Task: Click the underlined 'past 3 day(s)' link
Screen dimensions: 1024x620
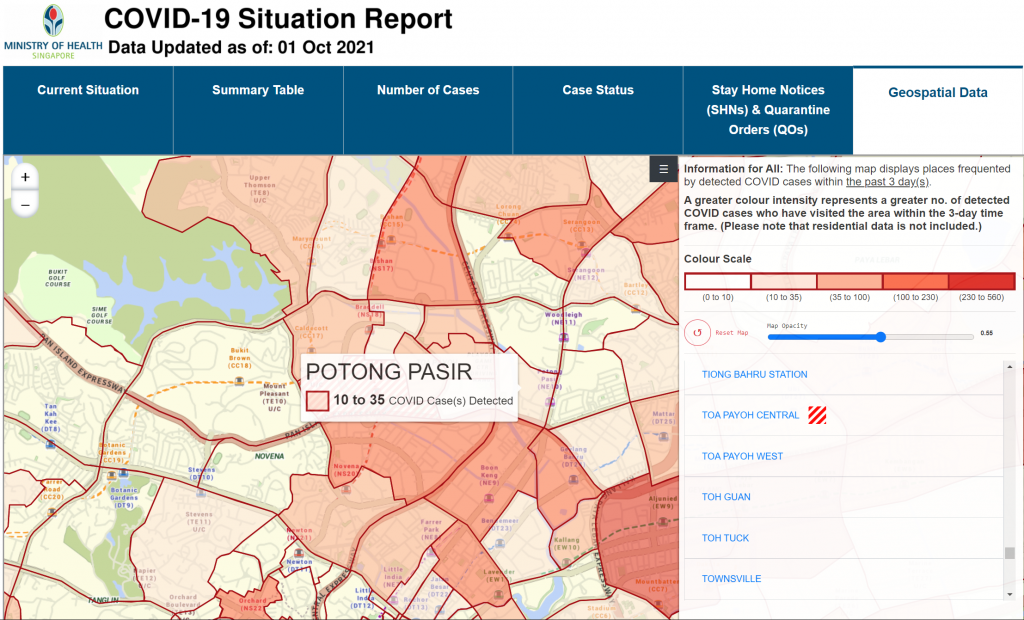Action: point(885,180)
